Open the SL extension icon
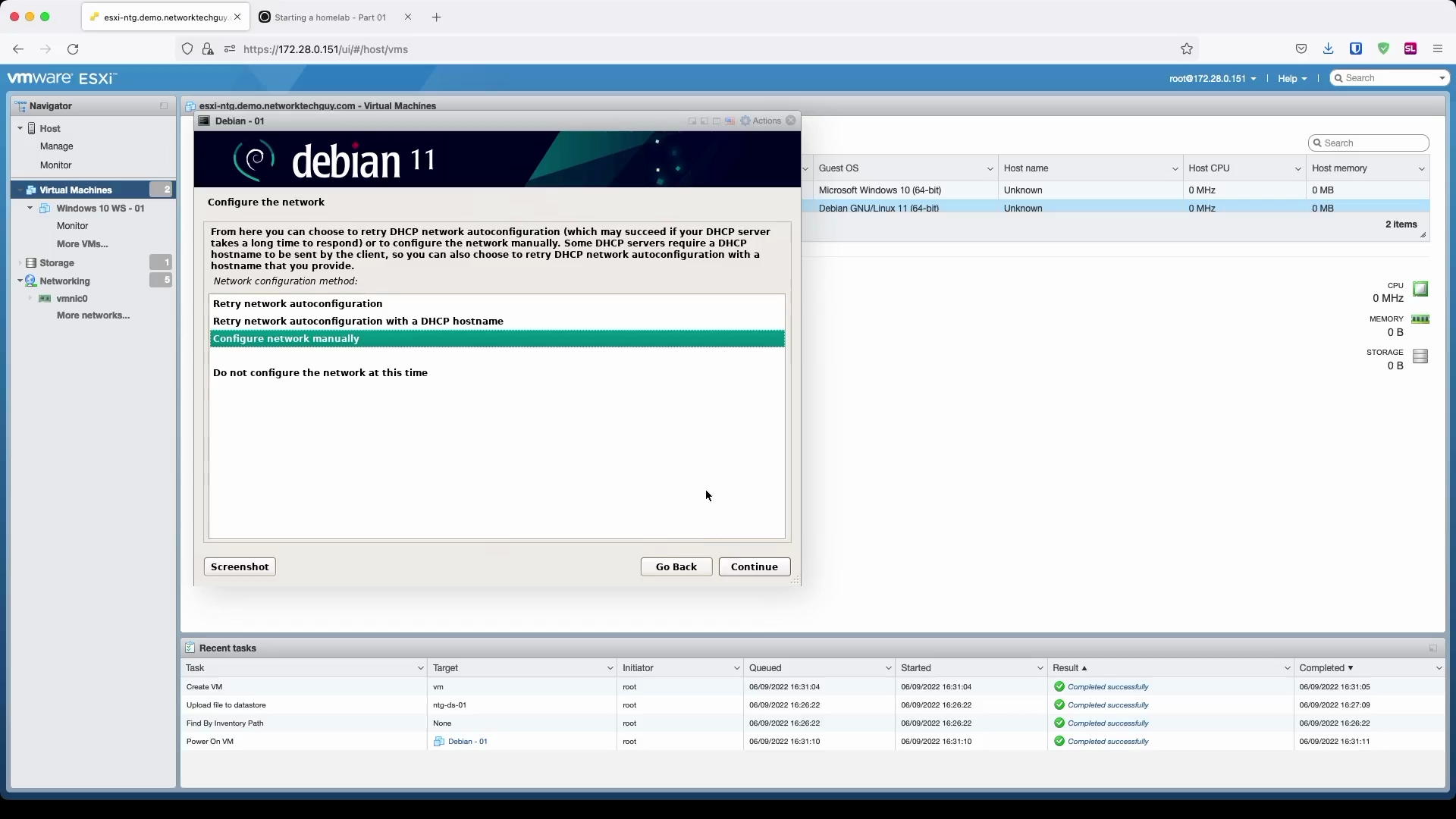1456x819 pixels. [x=1410, y=49]
